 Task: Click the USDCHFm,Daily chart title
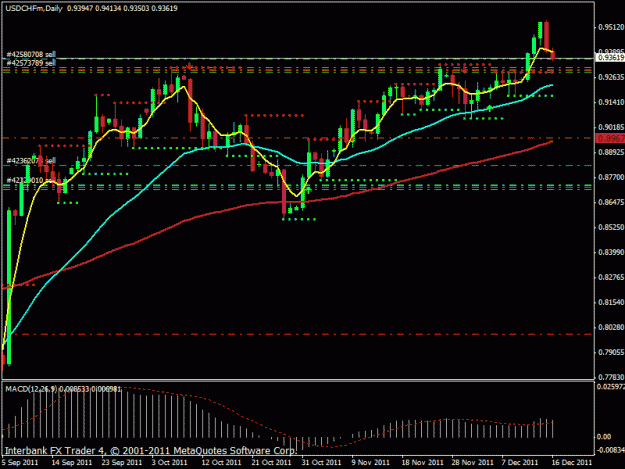tap(34, 8)
